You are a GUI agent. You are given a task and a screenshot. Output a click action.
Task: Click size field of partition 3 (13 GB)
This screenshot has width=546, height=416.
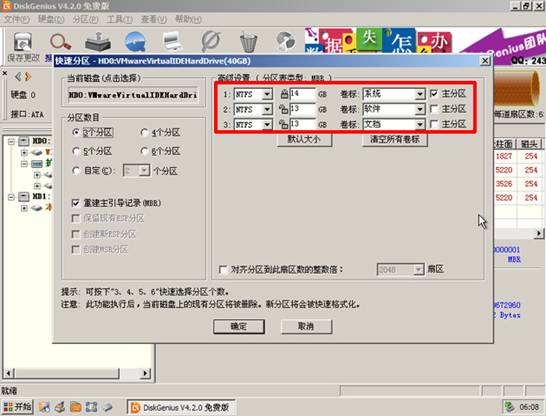(302, 124)
